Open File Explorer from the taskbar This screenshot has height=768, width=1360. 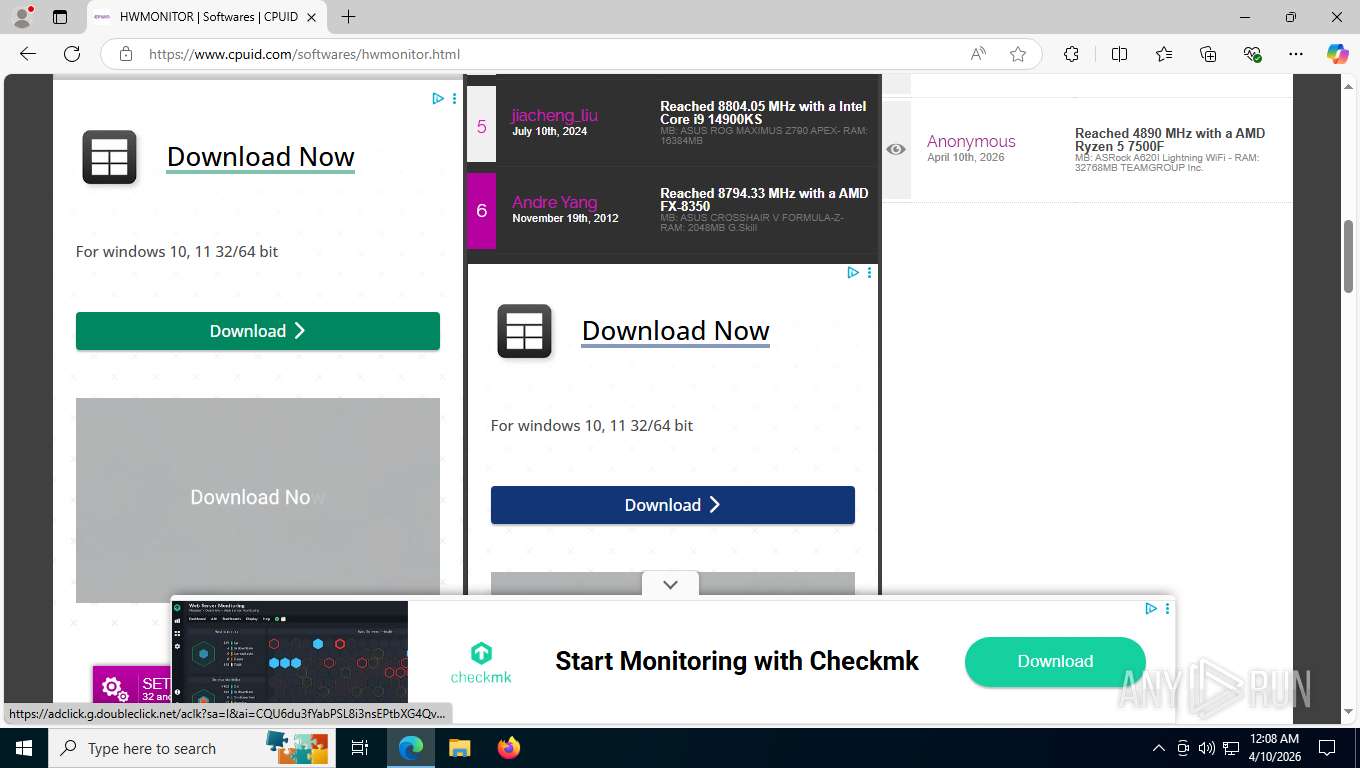point(459,748)
